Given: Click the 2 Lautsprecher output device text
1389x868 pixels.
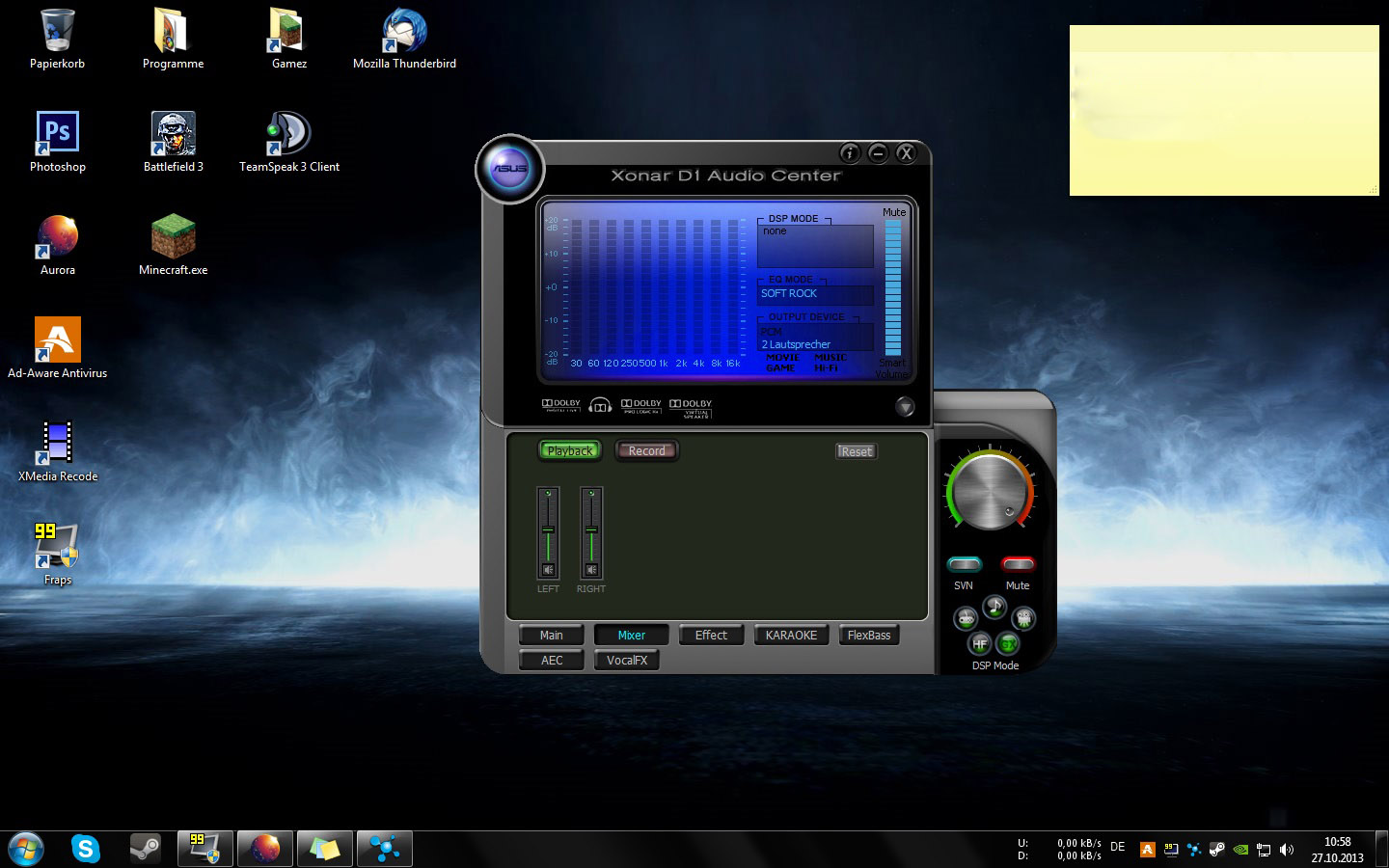Looking at the screenshot, I should 796,344.
